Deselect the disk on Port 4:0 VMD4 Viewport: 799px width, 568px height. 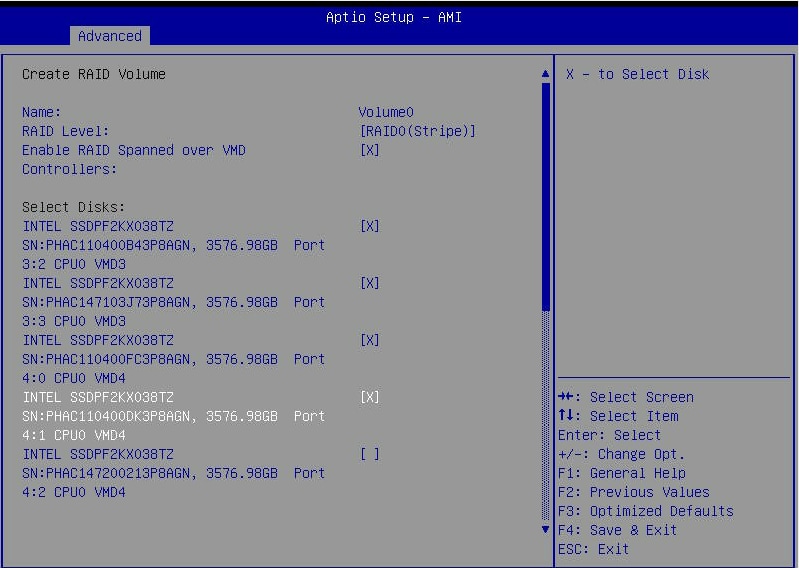[369, 340]
